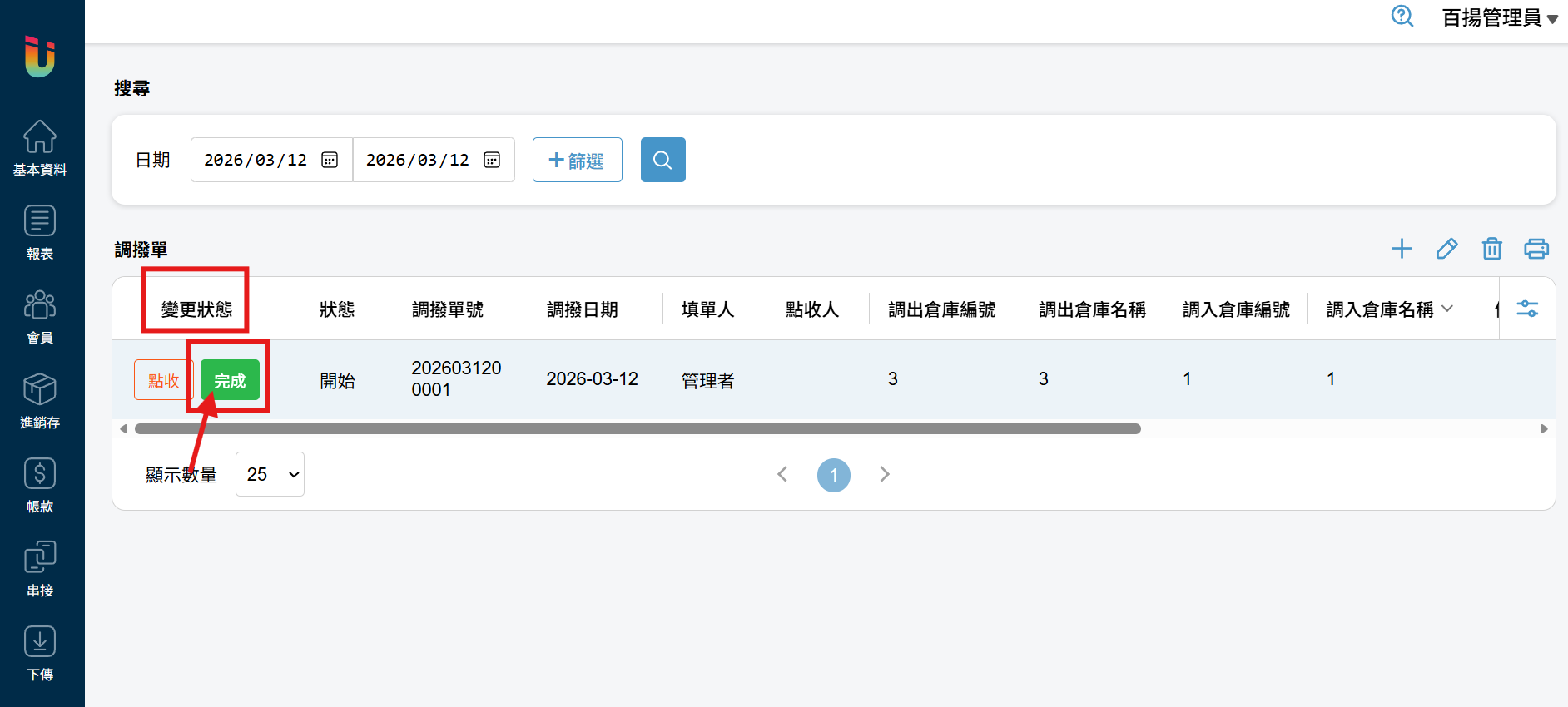
Task: Click the green 完成 button
Action: tap(230, 380)
